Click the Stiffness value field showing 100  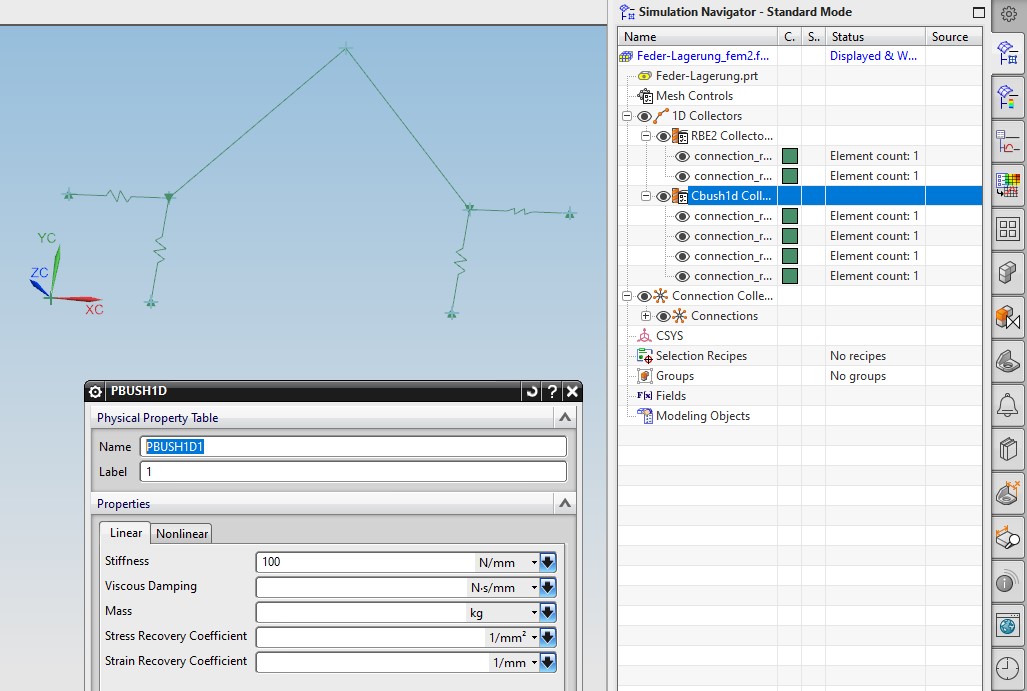365,562
